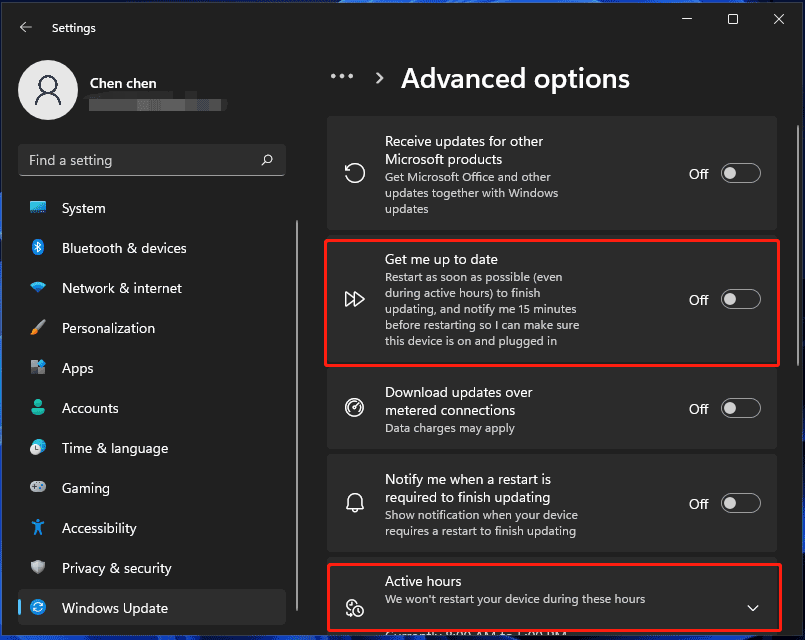Click the Find a setting search box

[x=150, y=160]
